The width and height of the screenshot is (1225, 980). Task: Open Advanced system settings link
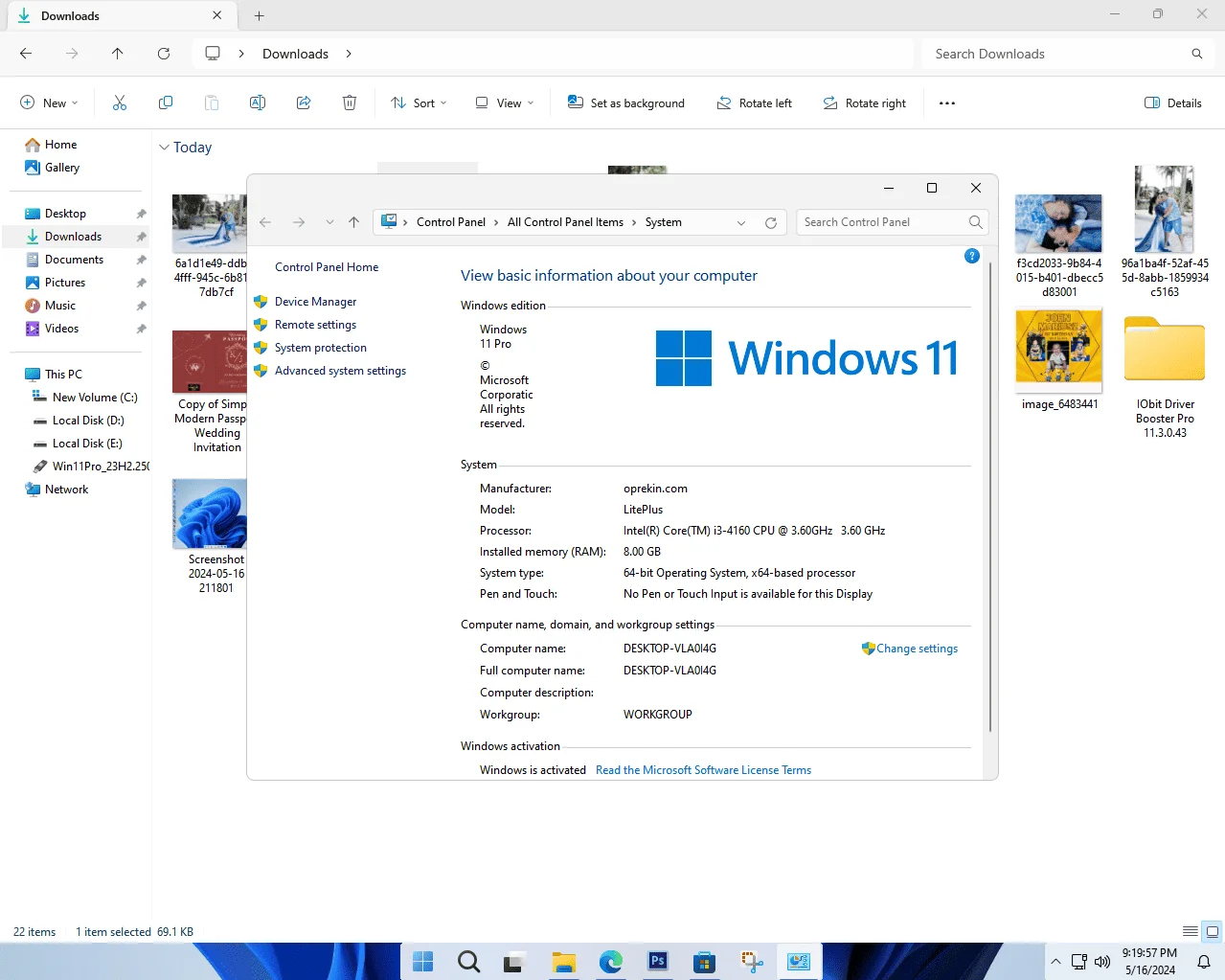[x=340, y=371]
